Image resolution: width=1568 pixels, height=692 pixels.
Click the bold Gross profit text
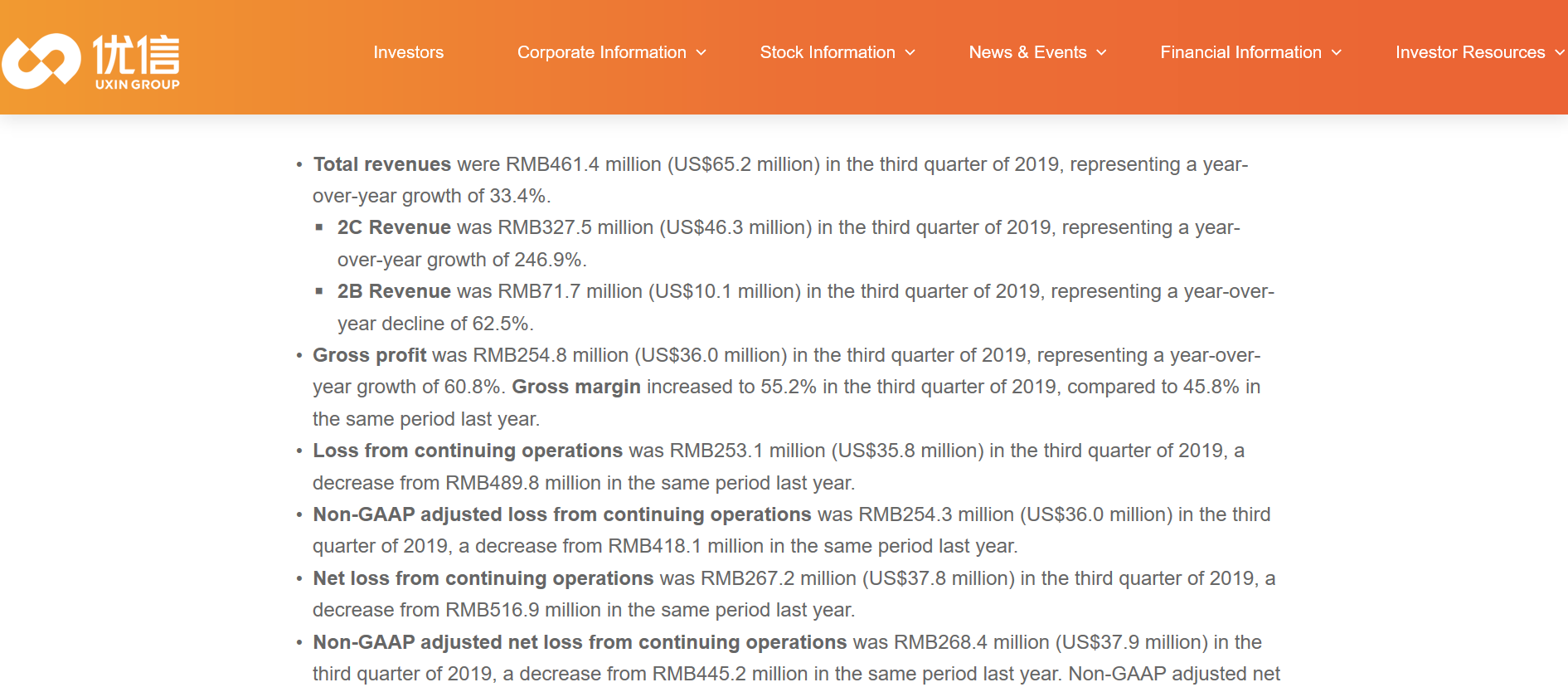click(369, 355)
